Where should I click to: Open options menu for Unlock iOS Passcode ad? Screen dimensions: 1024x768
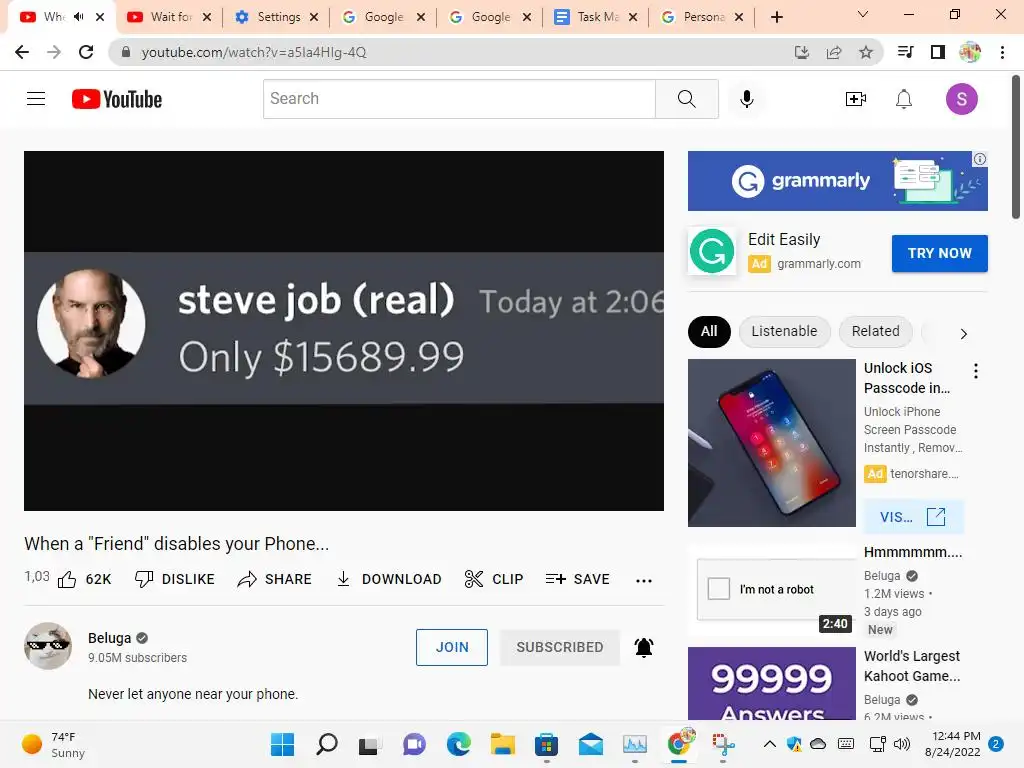pyautogui.click(x=976, y=371)
